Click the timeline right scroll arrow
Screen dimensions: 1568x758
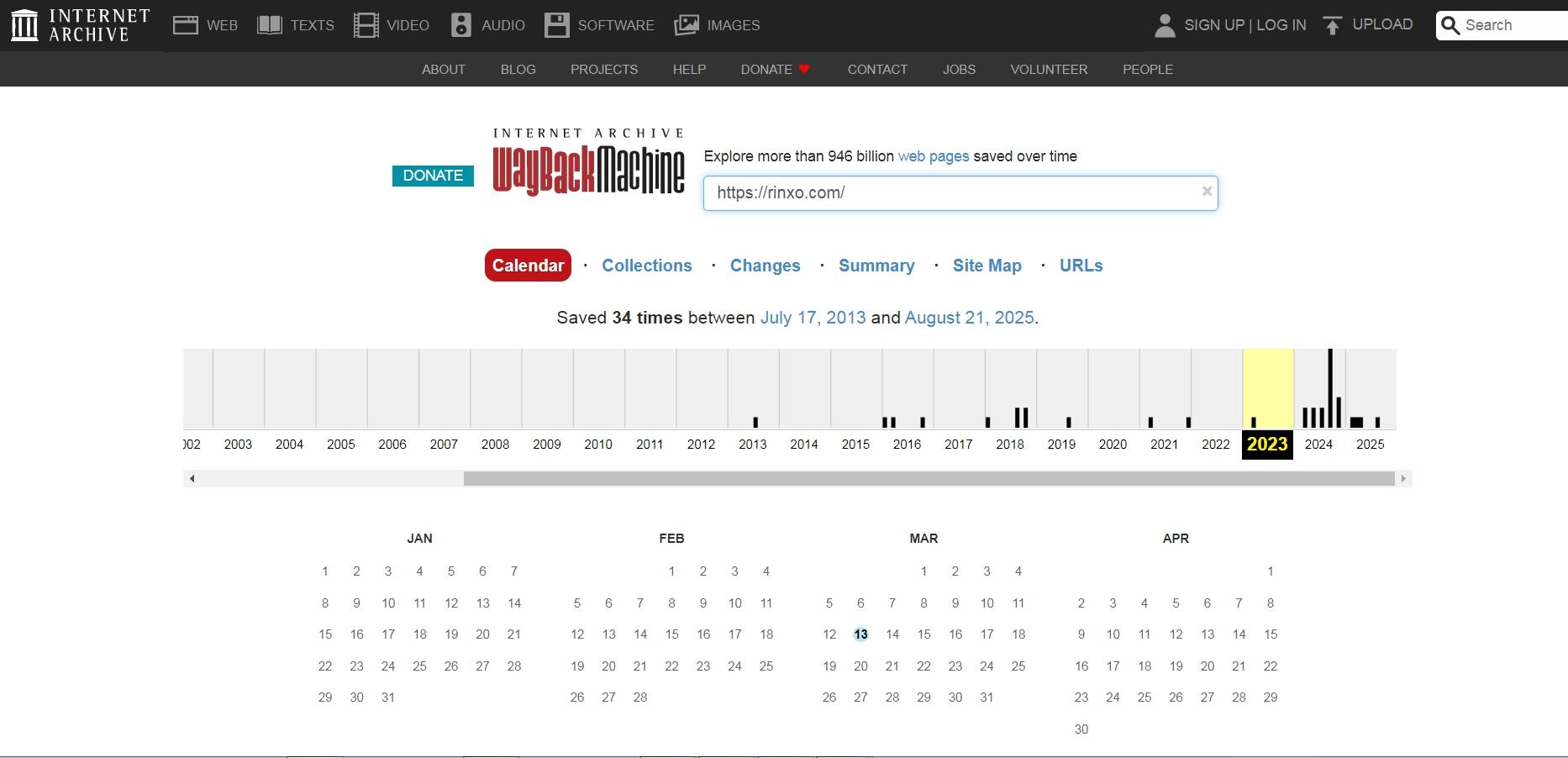click(x=1402, y=479)
